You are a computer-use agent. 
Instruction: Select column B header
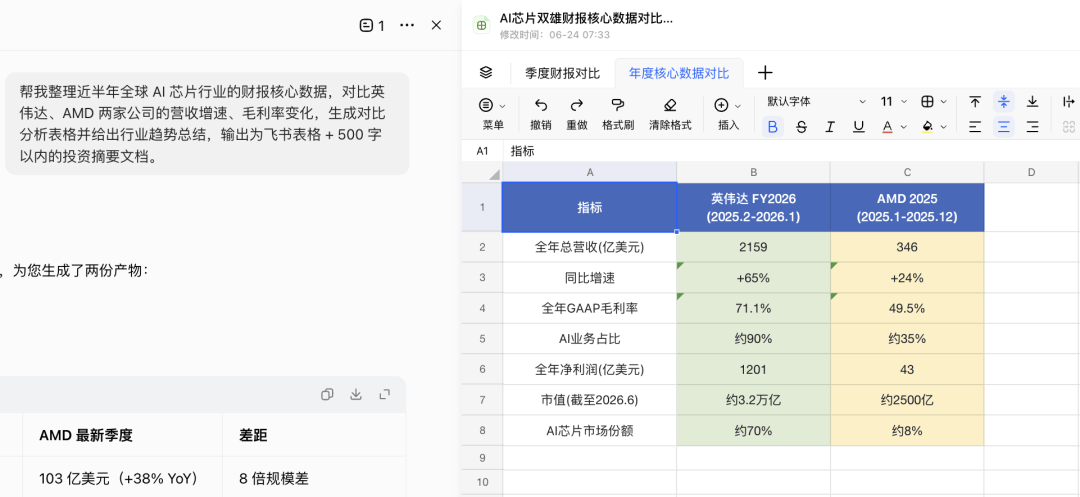(754, 172)
